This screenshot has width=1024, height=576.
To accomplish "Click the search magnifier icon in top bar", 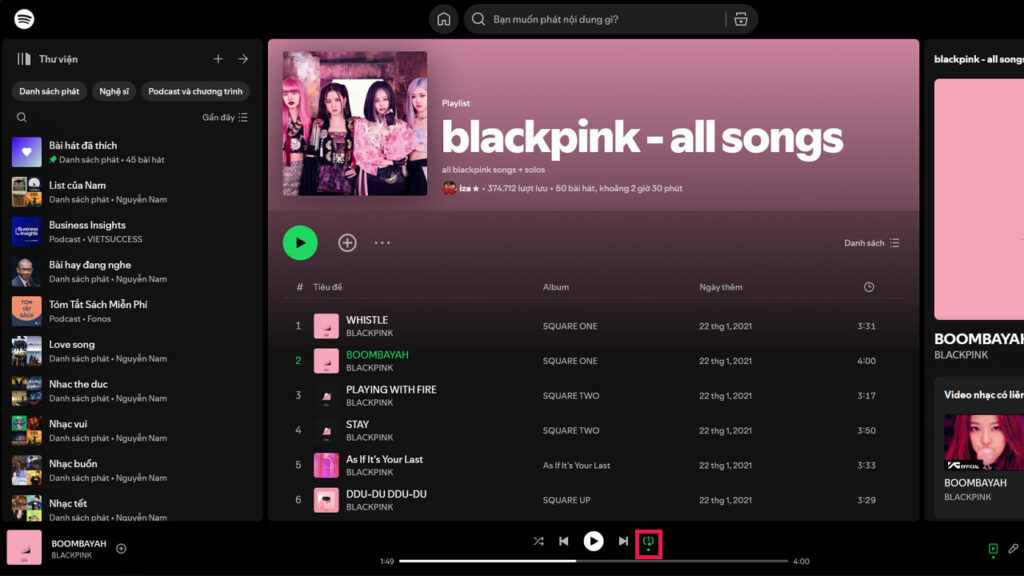I will pos(478,19).
